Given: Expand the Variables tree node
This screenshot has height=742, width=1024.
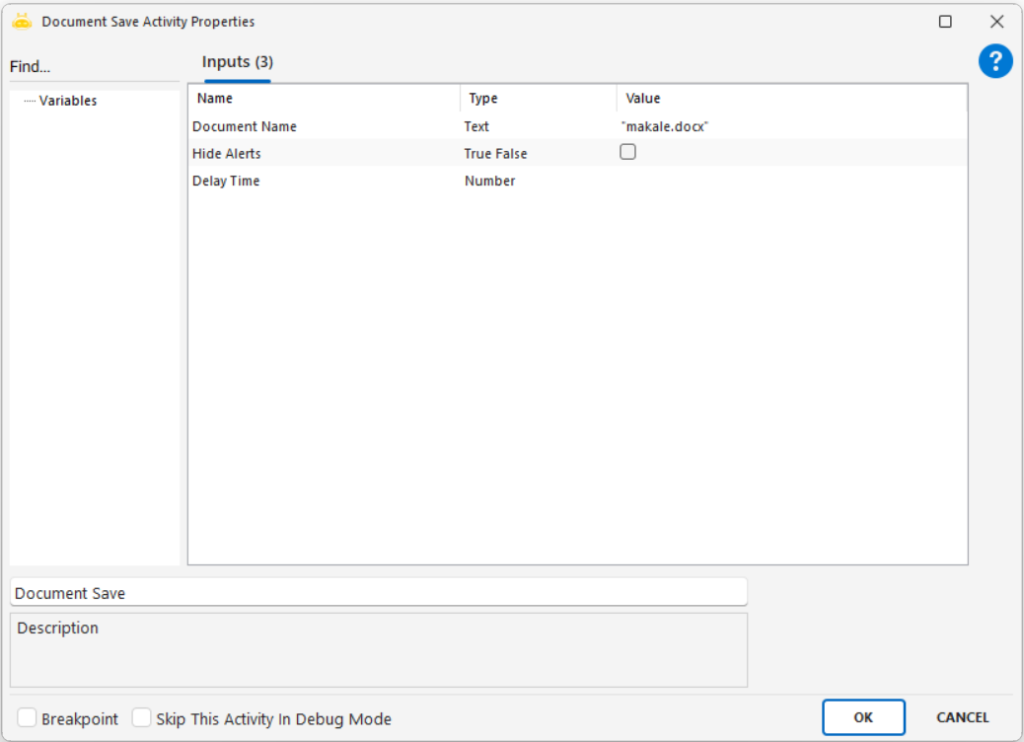Looking at the screenshot, I should (67, 101).
